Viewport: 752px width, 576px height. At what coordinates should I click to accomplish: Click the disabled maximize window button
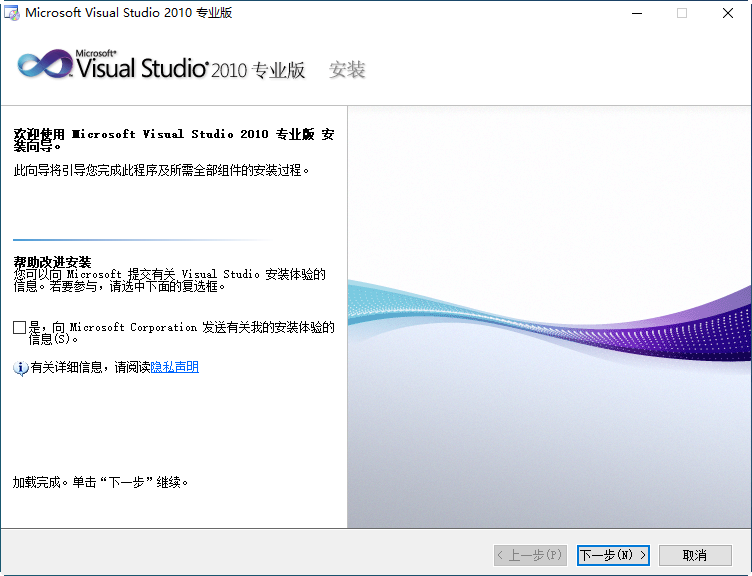[x=682, y=13]
